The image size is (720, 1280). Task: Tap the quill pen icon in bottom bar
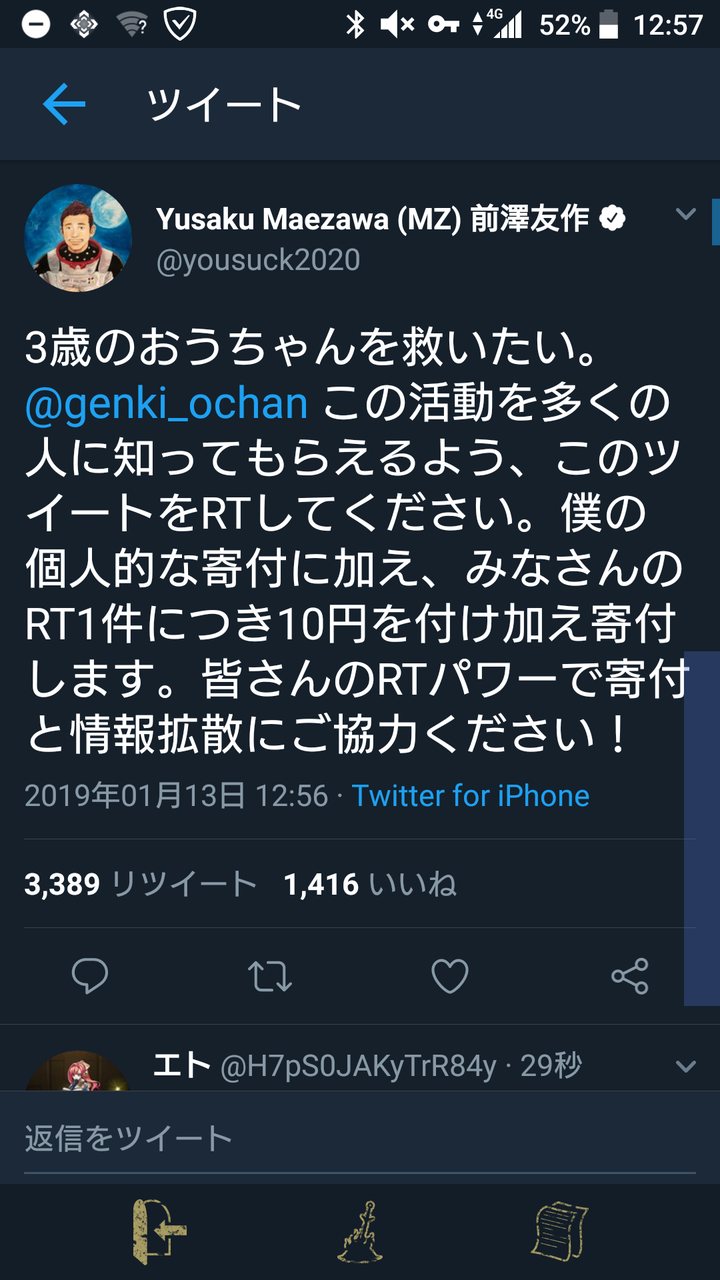pyautogui.click(x=360, y=1232)
